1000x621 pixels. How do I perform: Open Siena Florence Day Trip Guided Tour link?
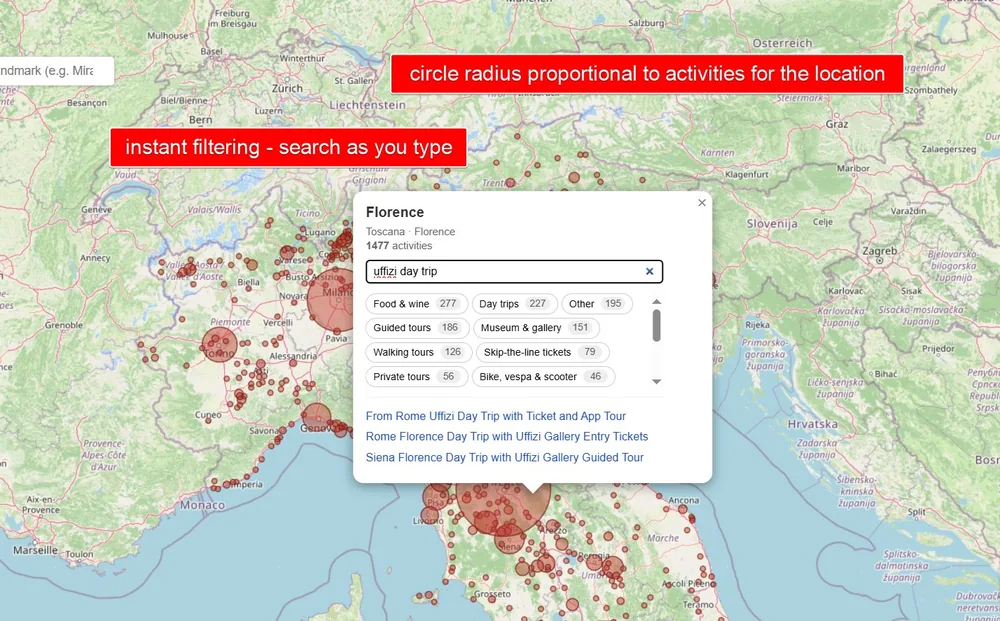504,458
